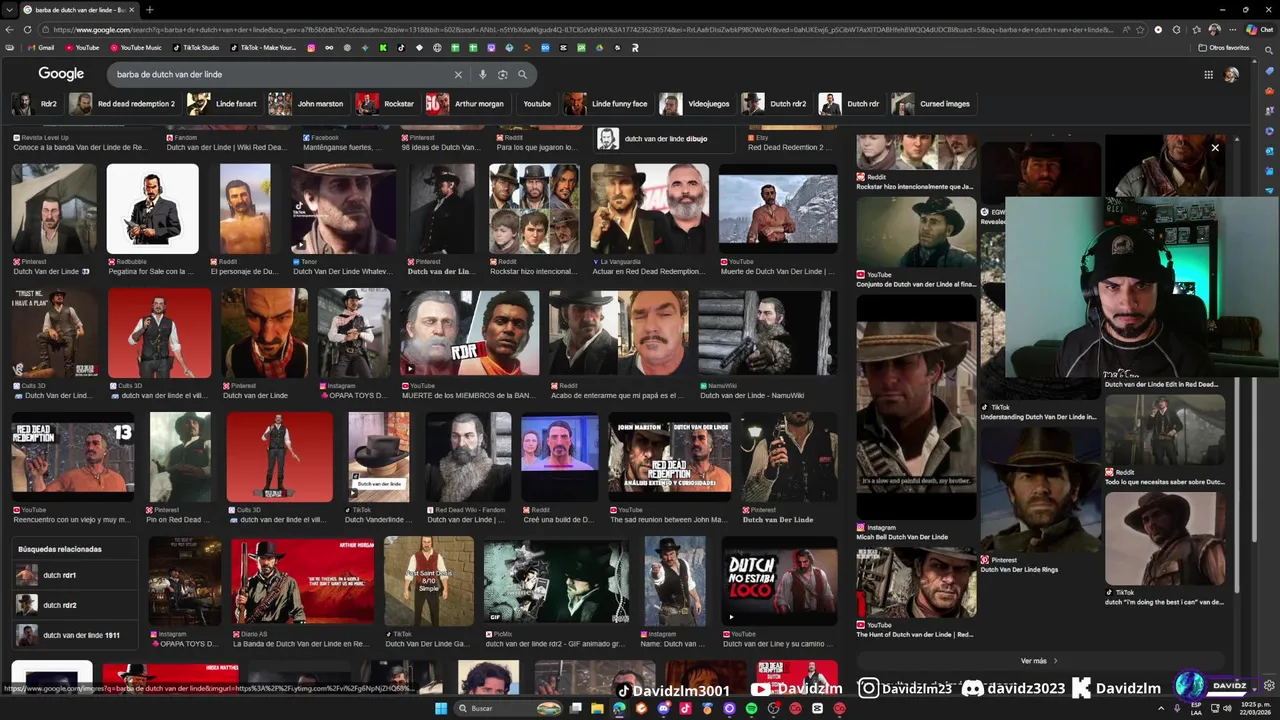Screen dimensions: 1280x720
Task: Click 'Ver más' in preview panel
Action: [1039, 661]
